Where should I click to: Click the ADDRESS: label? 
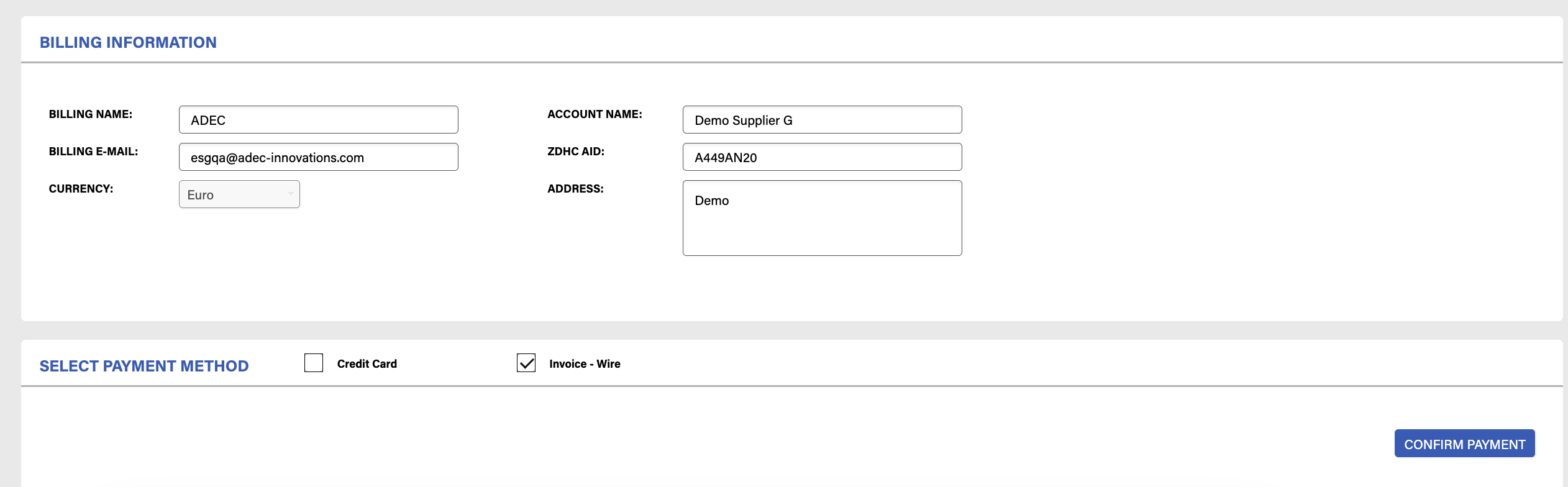point(575,189)
